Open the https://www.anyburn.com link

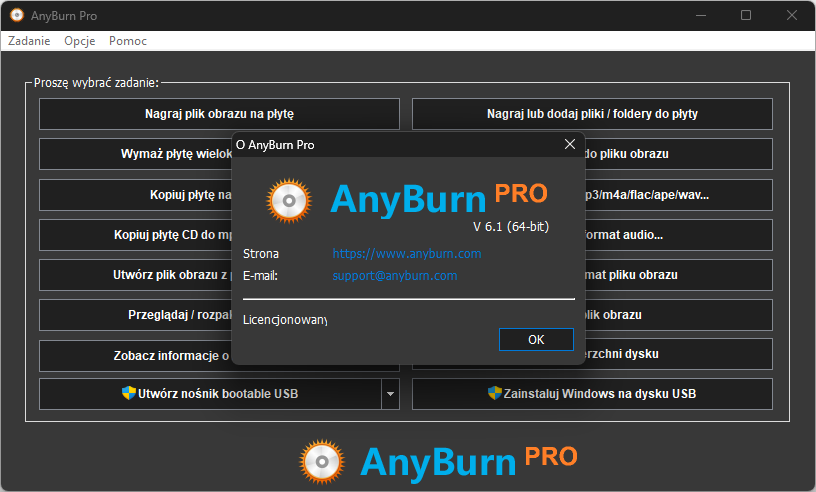(406, 254)
